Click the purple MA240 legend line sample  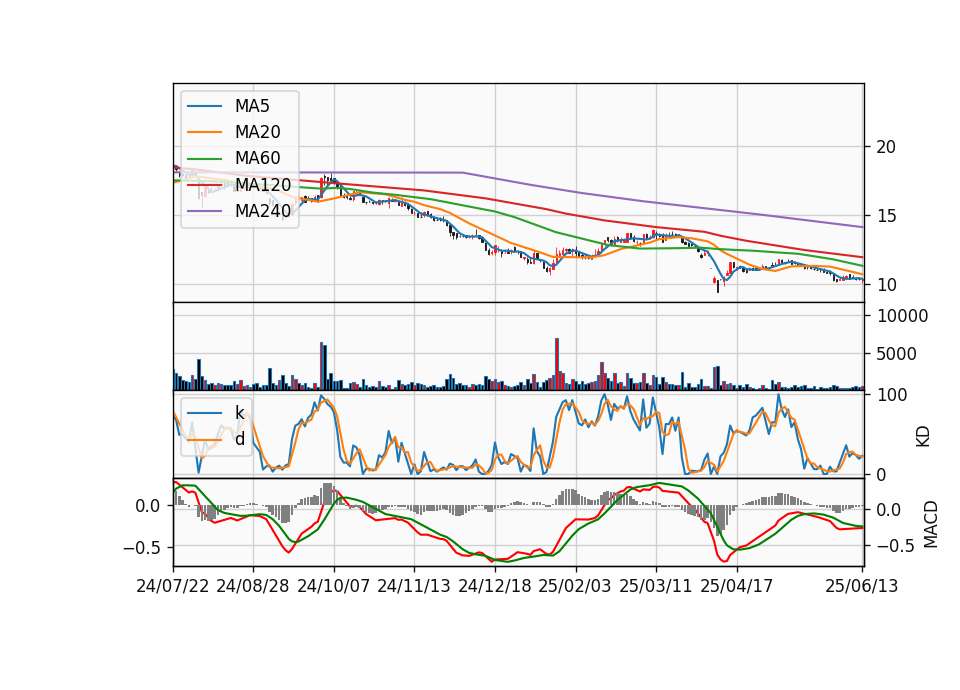point(204,211)
